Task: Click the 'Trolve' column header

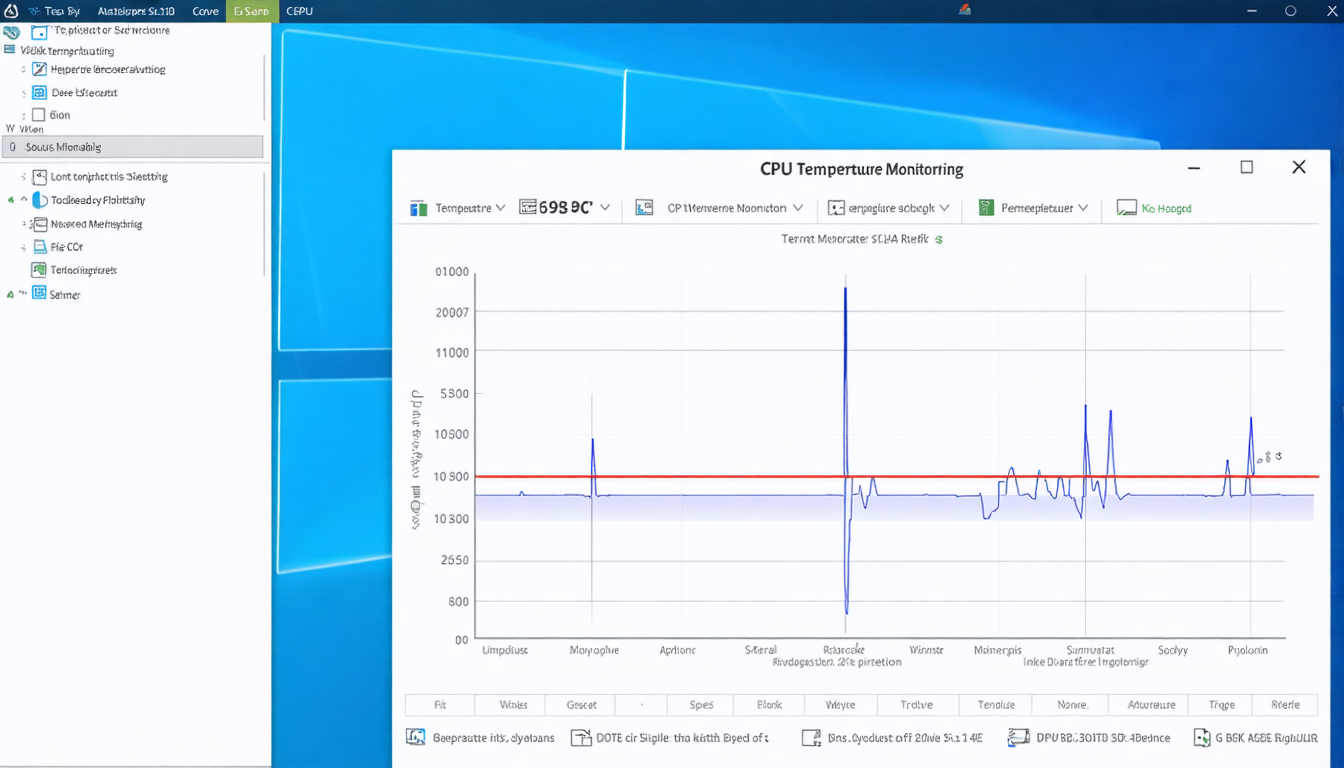Action: [916, 704]
